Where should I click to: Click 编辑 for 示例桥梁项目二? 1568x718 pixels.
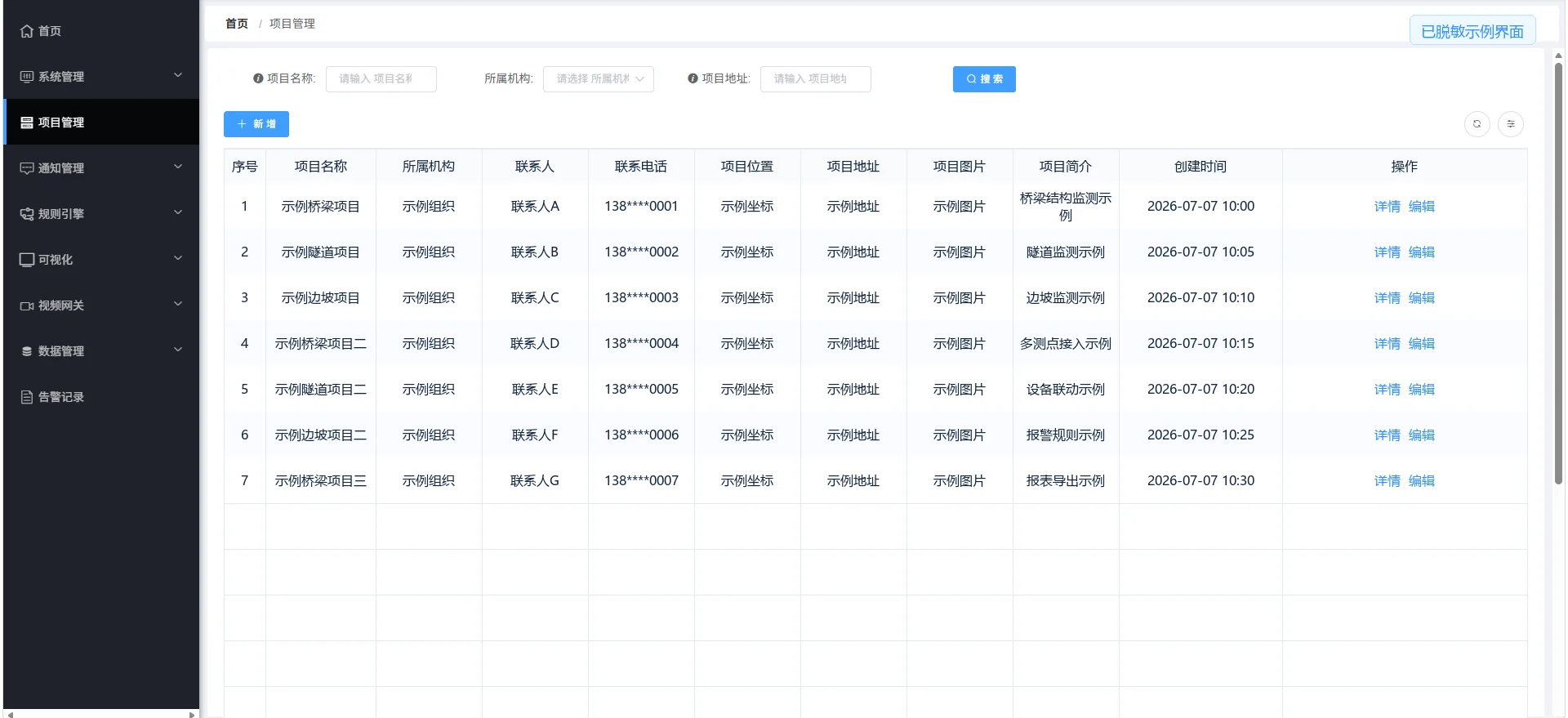click(x=1421, y=344)
